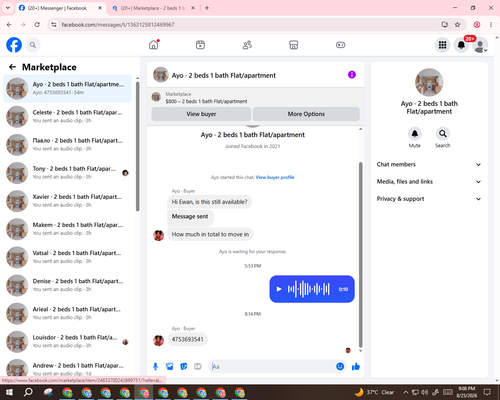Choose a GIF icon in composer

(198, 367)
